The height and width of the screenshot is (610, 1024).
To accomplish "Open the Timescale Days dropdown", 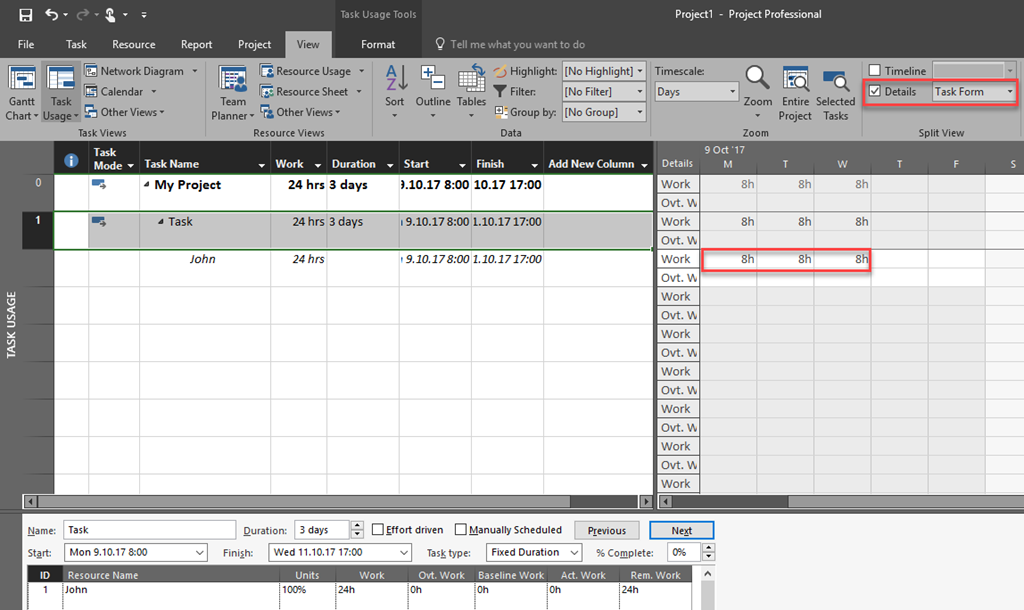I will [733, 92].
